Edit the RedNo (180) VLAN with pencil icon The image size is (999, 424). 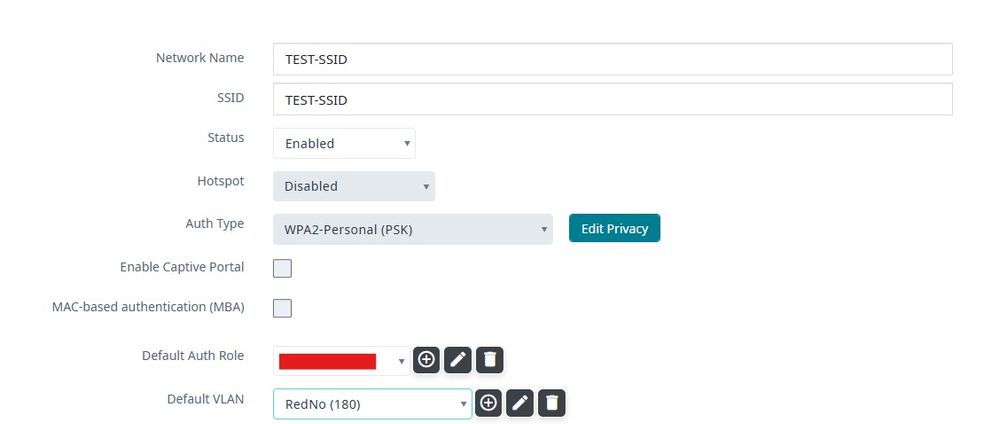(520, 403)
